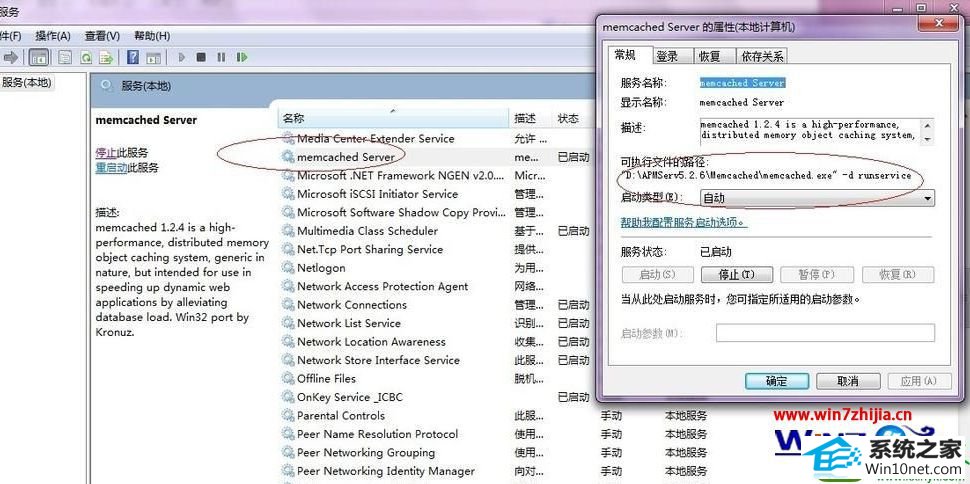Screen dimensions: 970x484
Task: Click the 取消 button
Action: click(x=848, y=381)
